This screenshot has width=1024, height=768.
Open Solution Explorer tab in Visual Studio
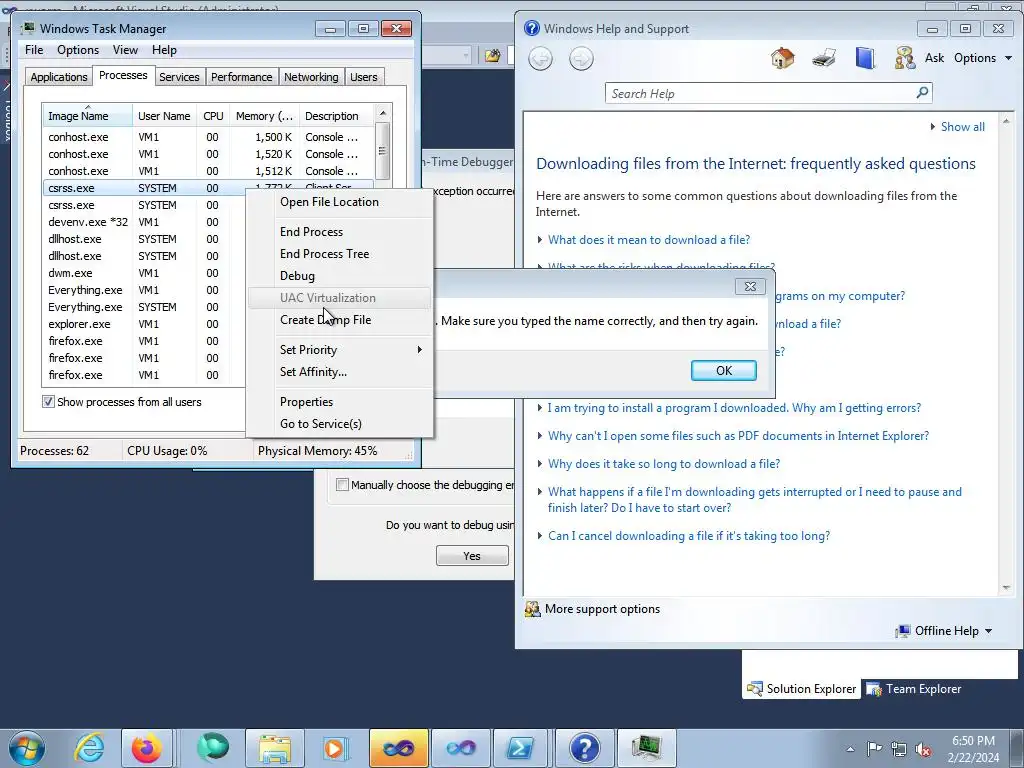801,688
